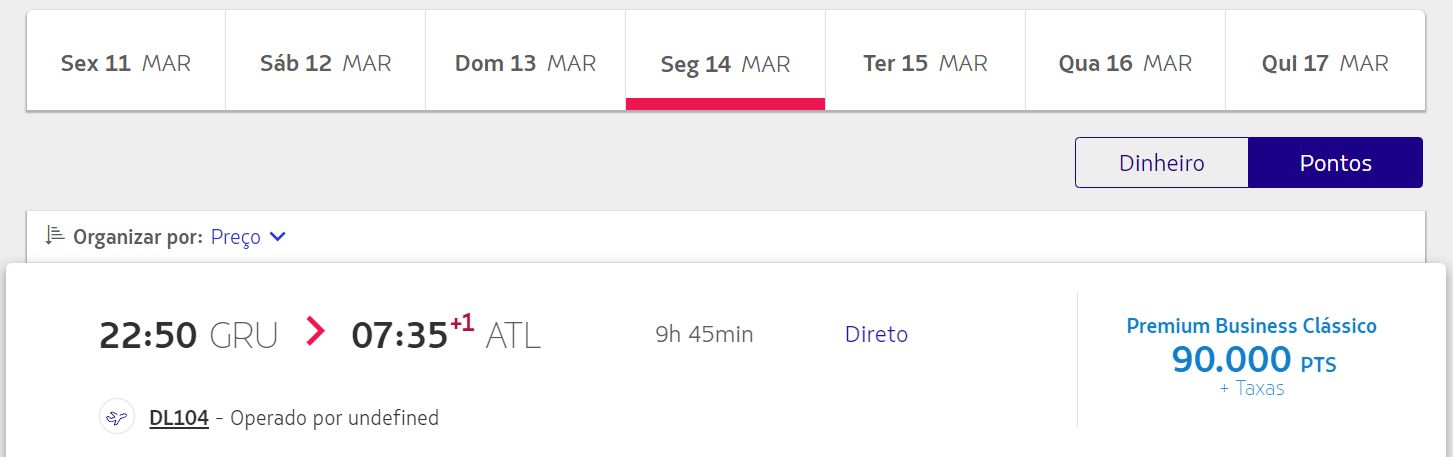The height and width of the screenshot is (457, 1453).
Task: Select the Sáb 12 MAR date tab
Action: [x=326, y=61]
